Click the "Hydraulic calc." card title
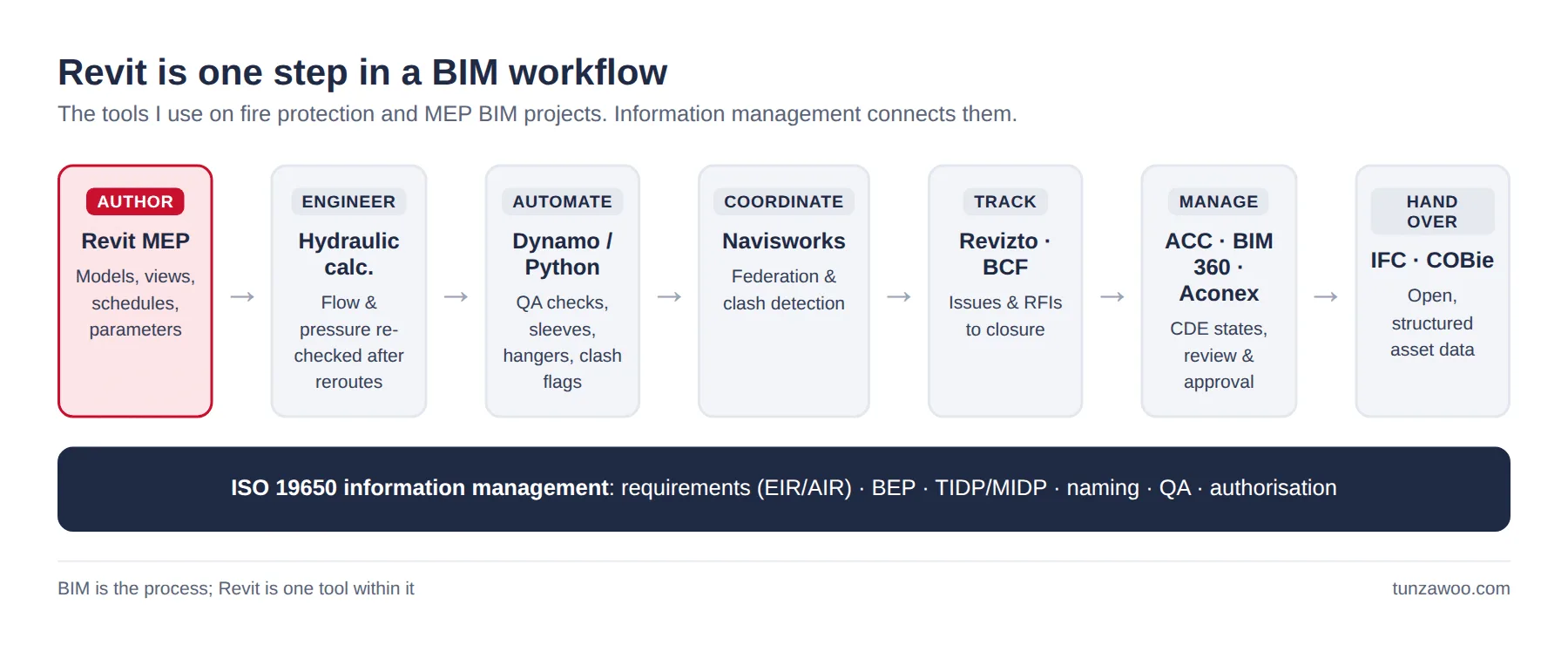This screenshot has height=645, width=1568. coord(348,254)
